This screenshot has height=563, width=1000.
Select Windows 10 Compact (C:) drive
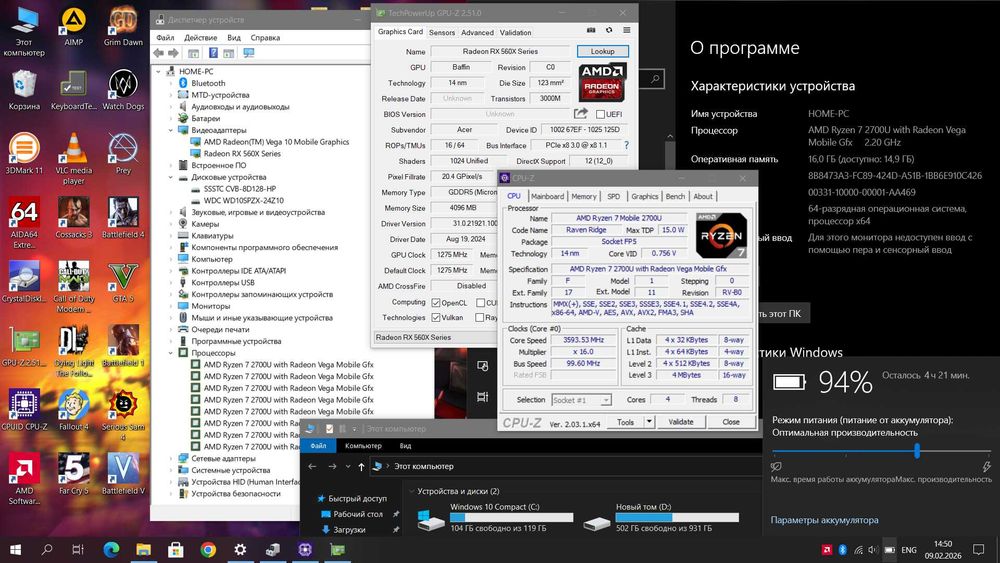point(495,517)
